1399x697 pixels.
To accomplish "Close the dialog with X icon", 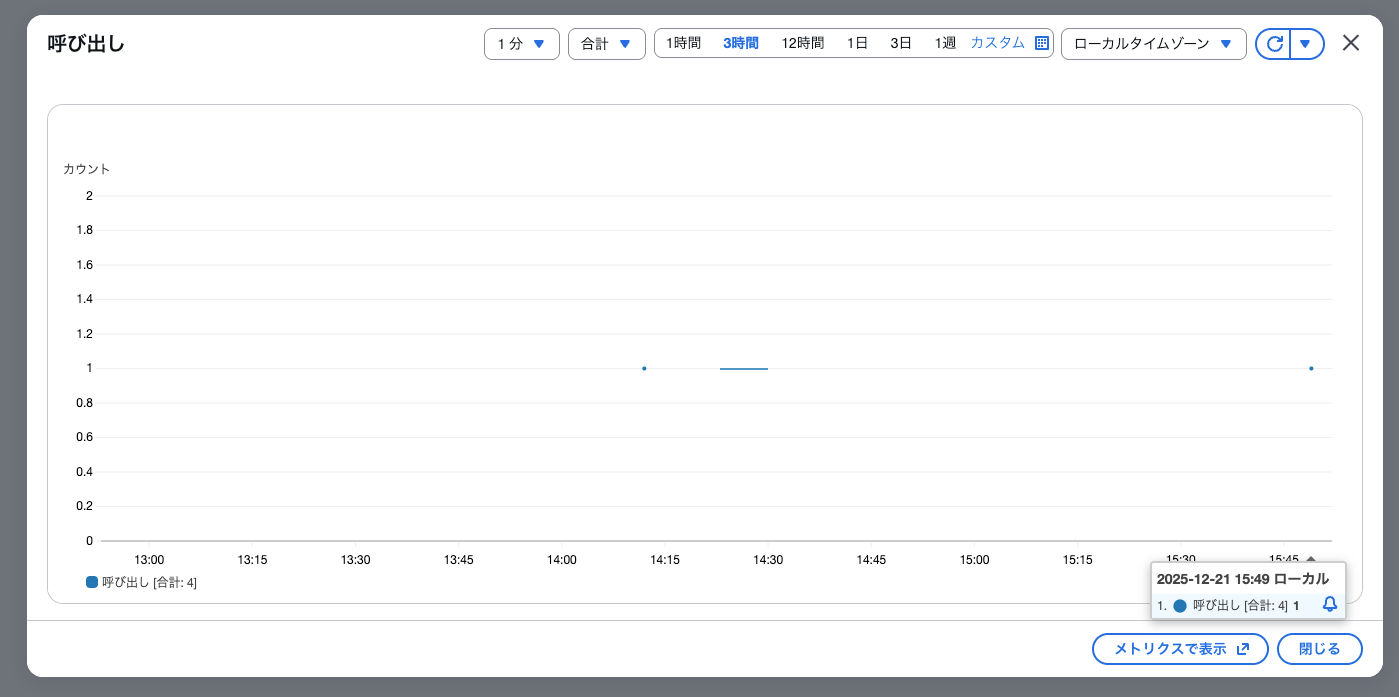I will pyautogui.click(x=1351, y=43).
